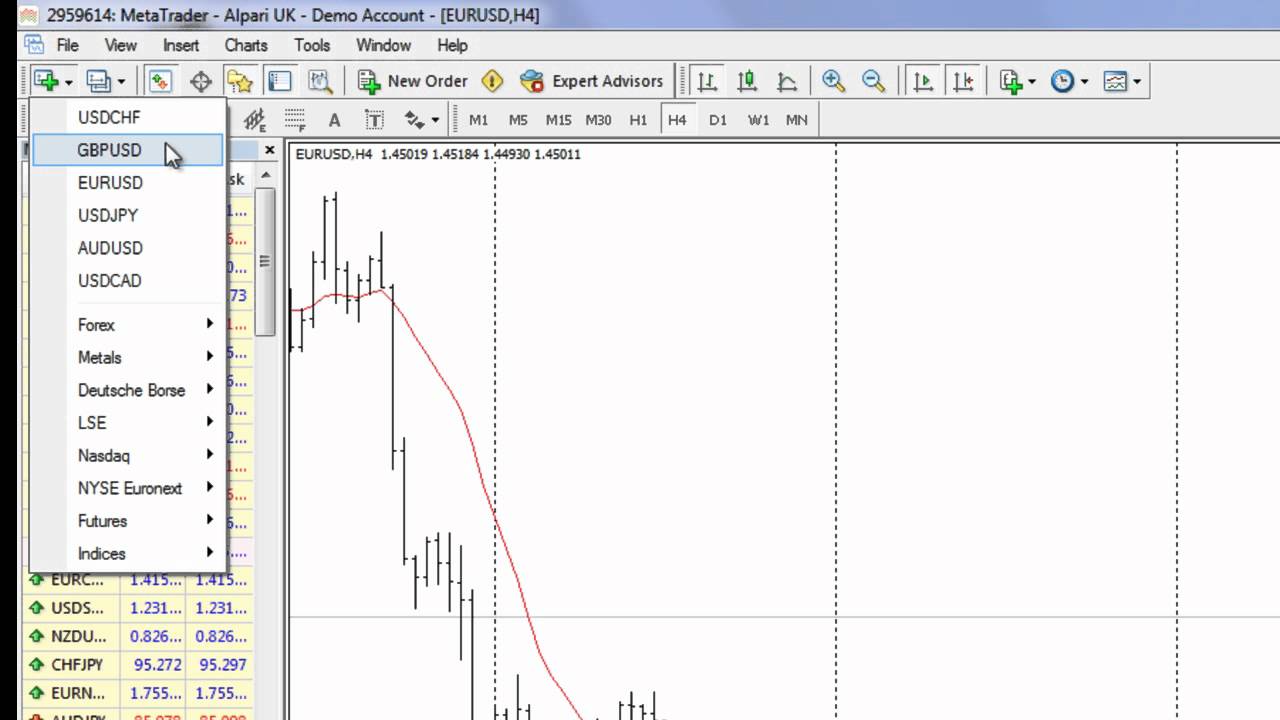Open the Profiles dropdown arrow
This screenshot has height=720, width=1280.
click(121, 82)
